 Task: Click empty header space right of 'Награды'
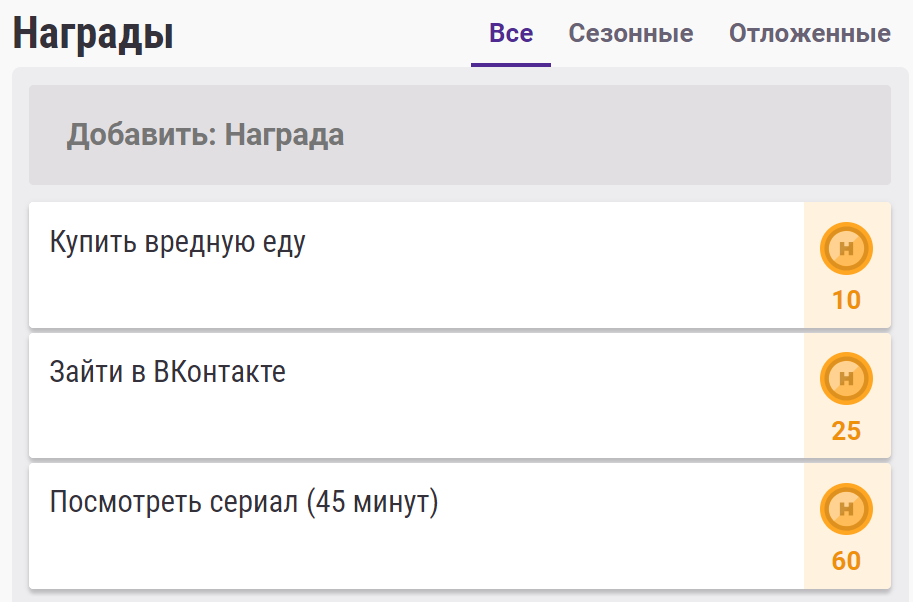click(x=320, y=35)
